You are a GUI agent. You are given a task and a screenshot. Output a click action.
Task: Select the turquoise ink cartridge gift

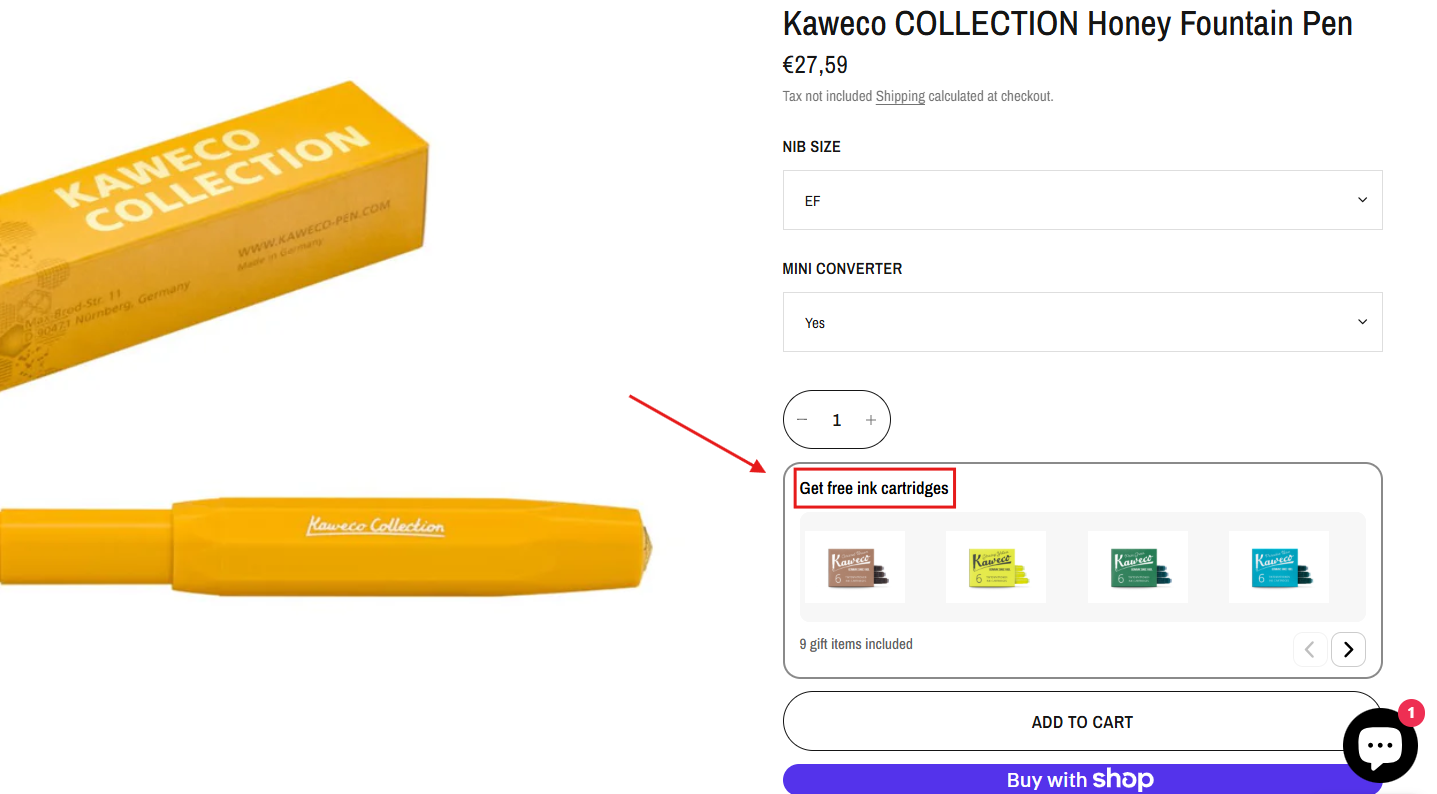tap(1279, 567)
